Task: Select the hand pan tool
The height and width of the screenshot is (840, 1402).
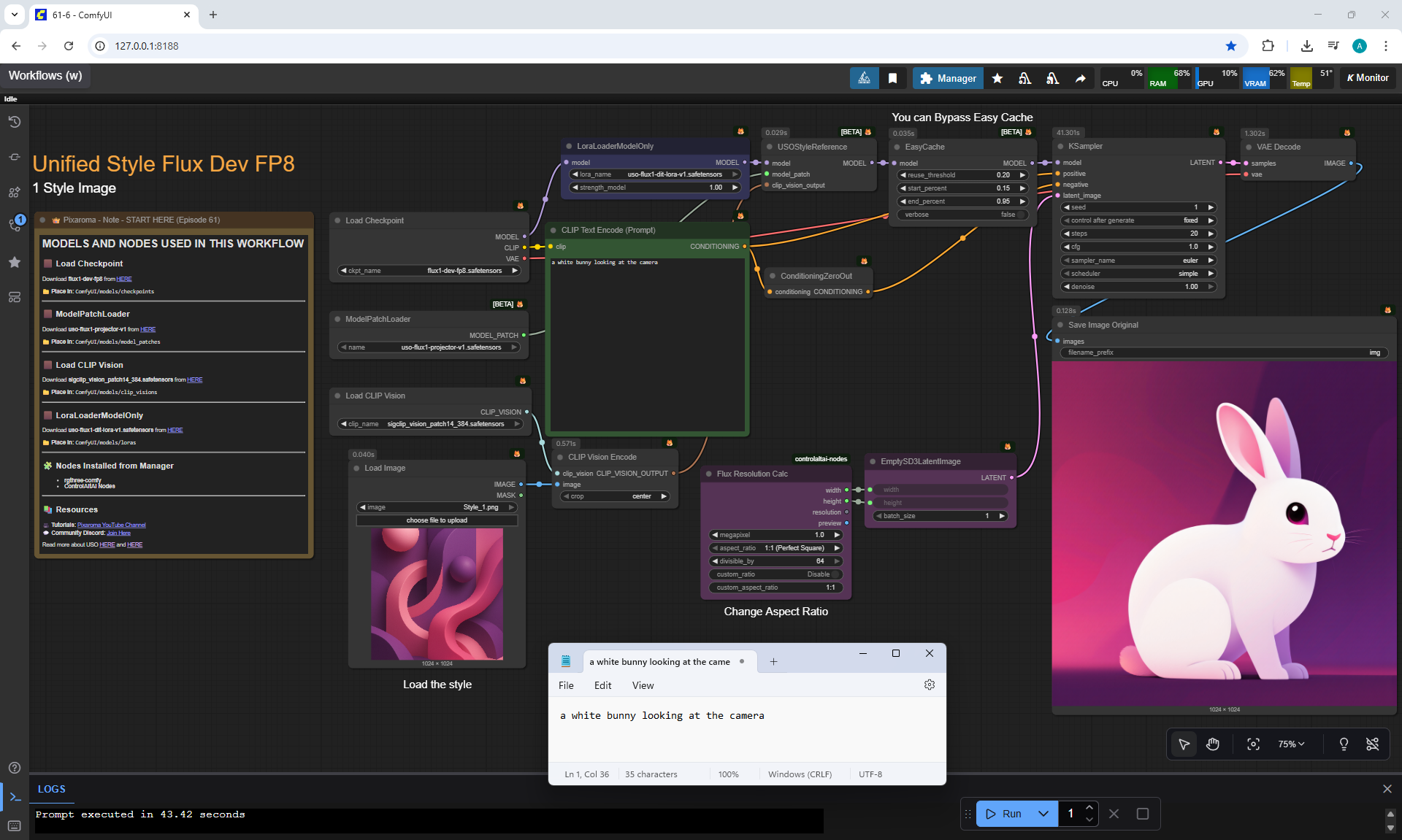Action: pyautogui.click(x=1213, y=744)
